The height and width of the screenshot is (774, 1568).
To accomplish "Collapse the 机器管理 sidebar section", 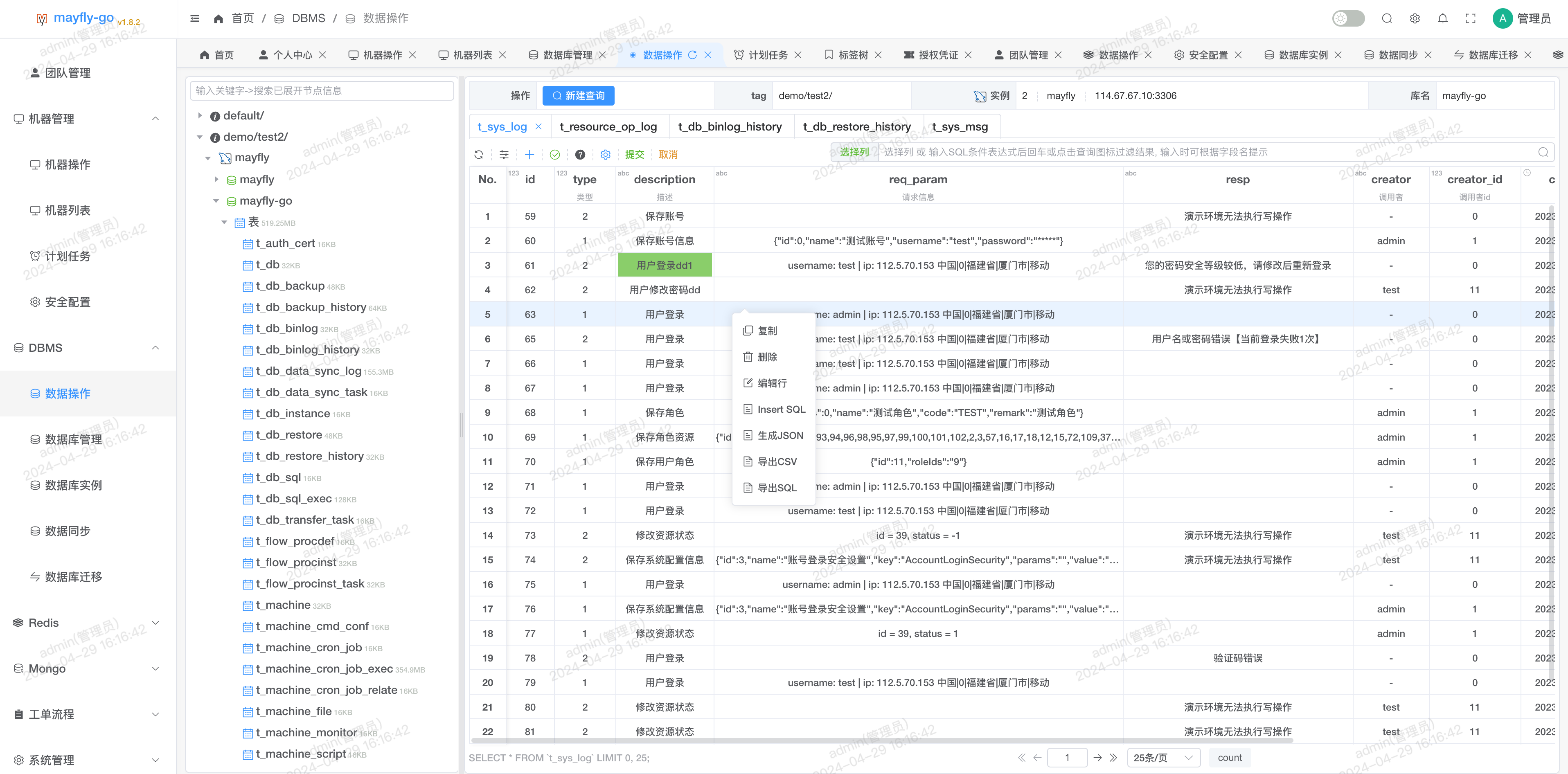I will tap(88, 119).
